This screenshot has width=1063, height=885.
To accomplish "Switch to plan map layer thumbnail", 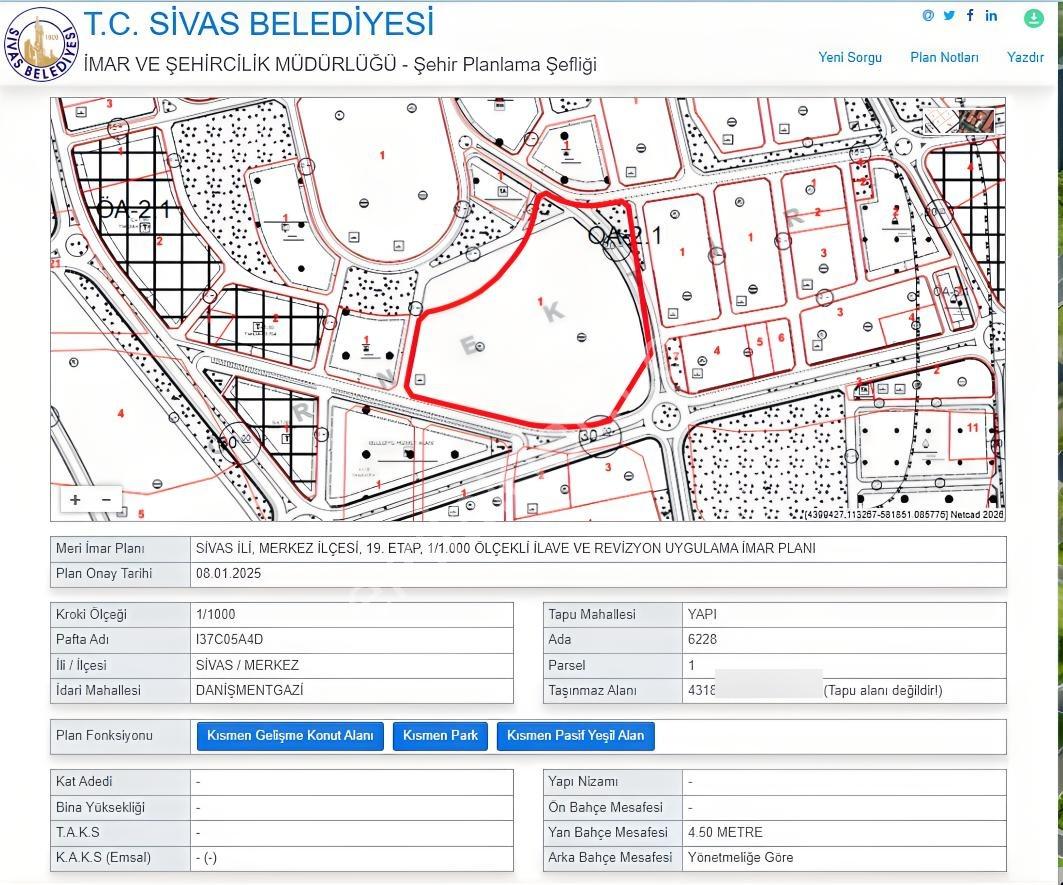I will point(942,121).
